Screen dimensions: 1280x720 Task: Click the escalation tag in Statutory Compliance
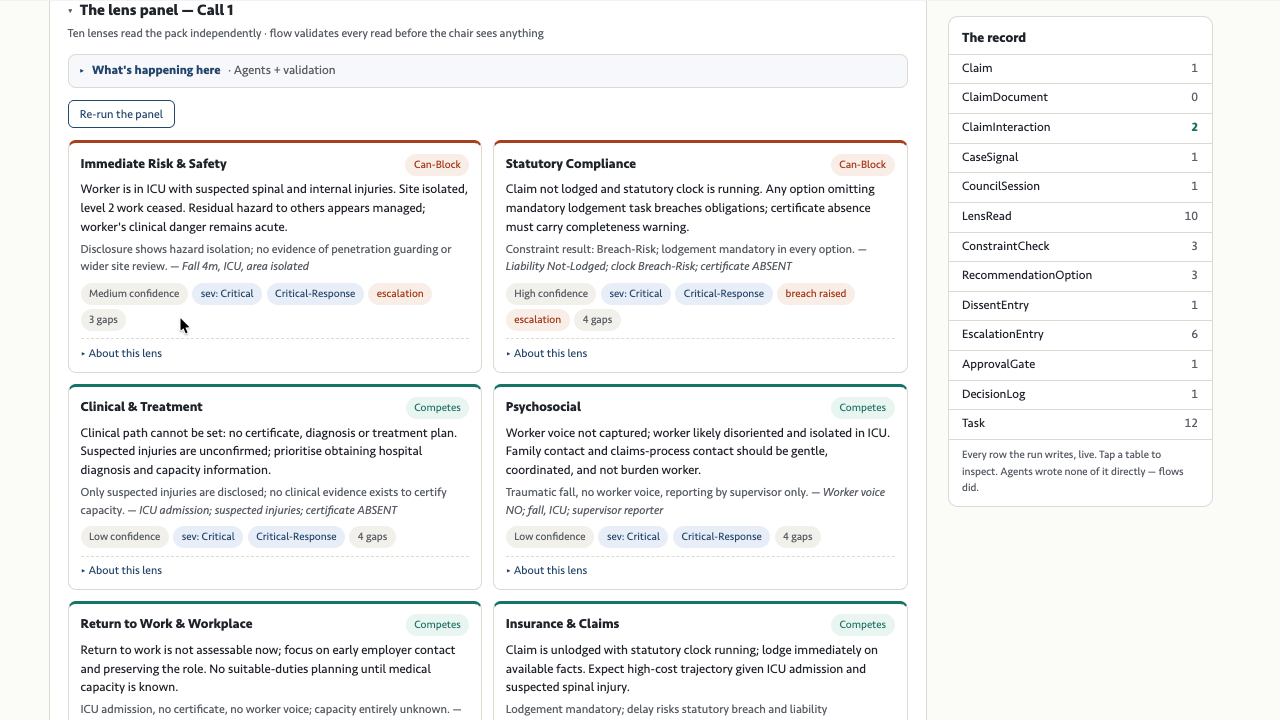(x=537, y=320)
